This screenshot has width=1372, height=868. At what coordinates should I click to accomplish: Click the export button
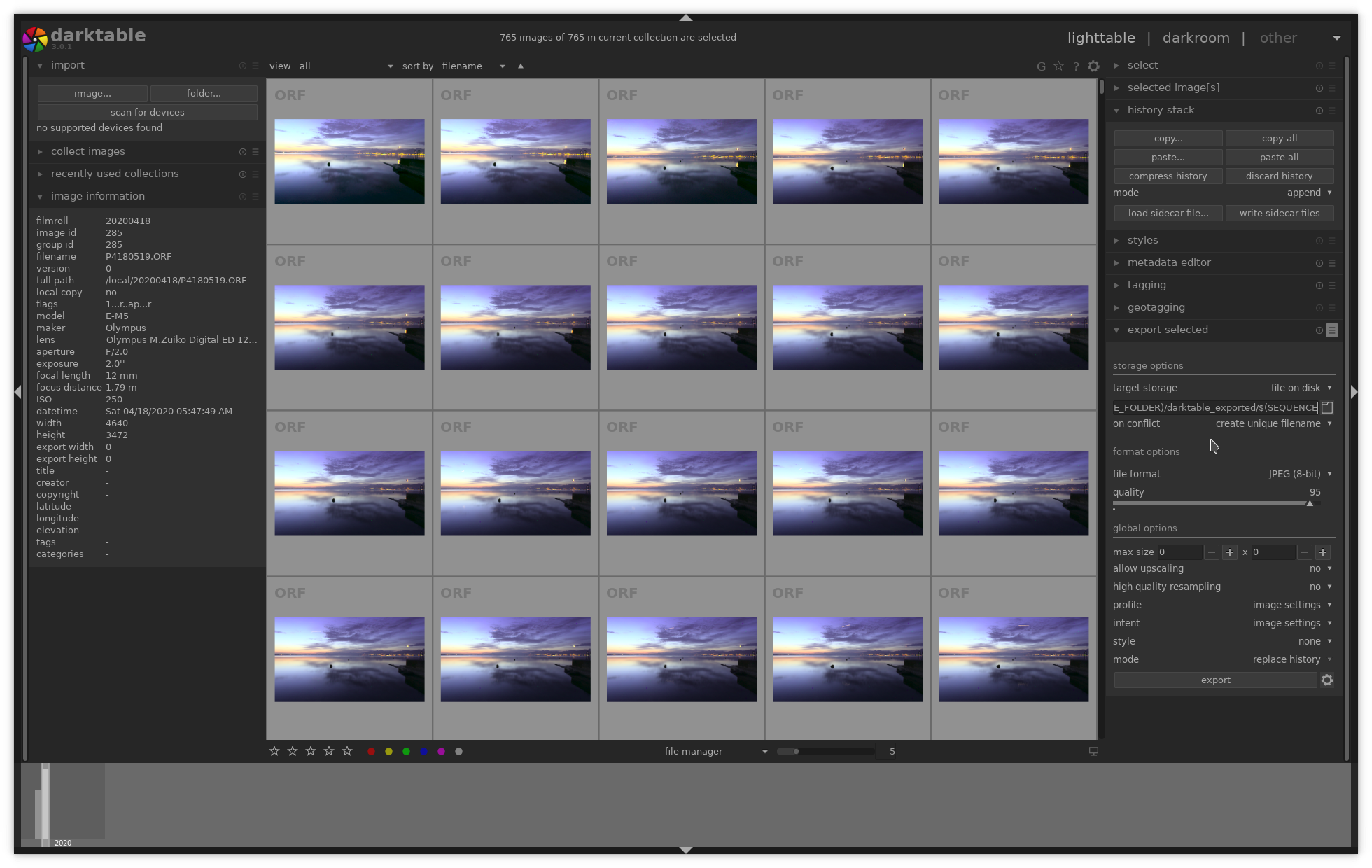1215,680
